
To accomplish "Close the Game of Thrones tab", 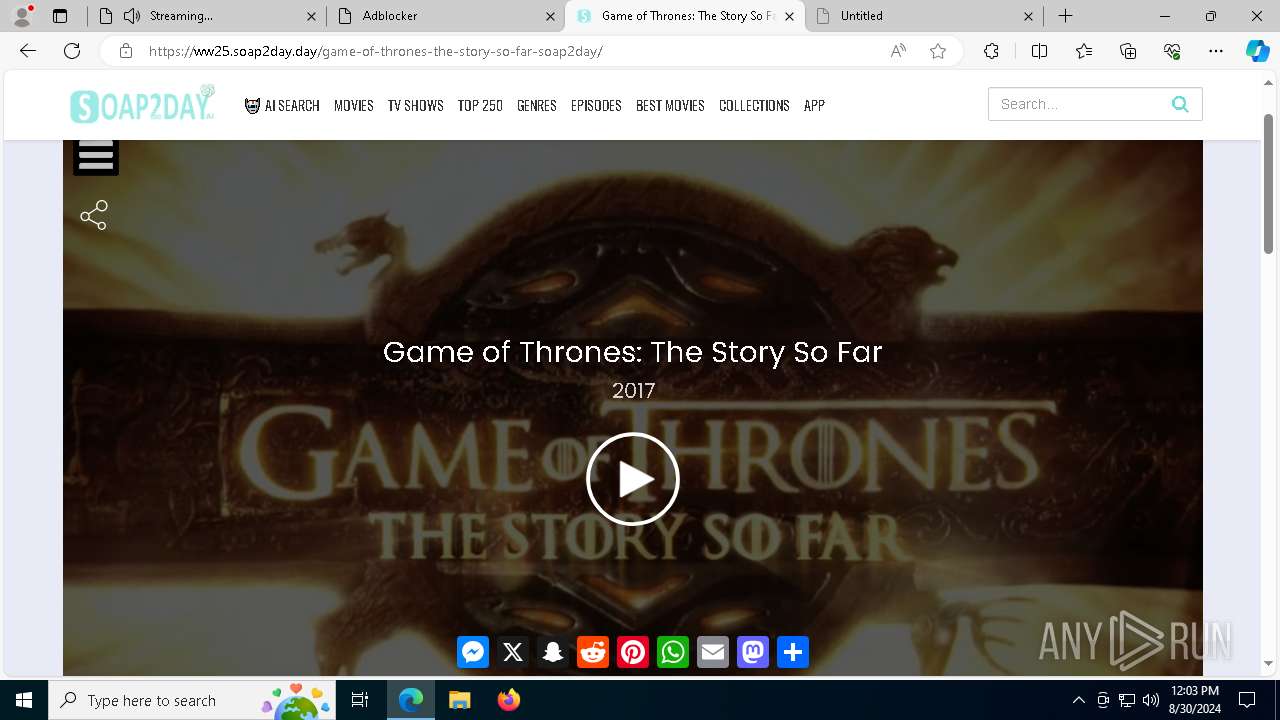I will (789, 16).
